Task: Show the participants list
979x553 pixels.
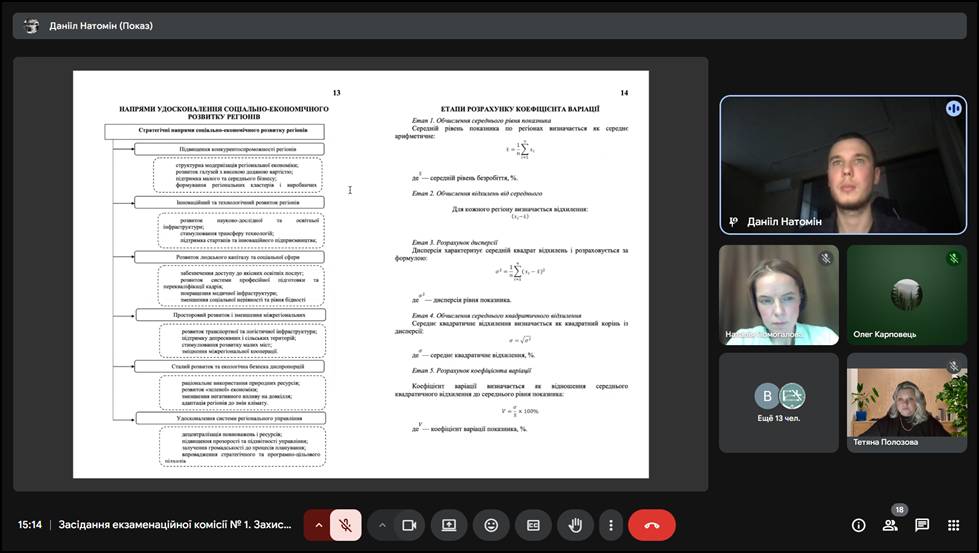Action: click(x=890, y=525)
